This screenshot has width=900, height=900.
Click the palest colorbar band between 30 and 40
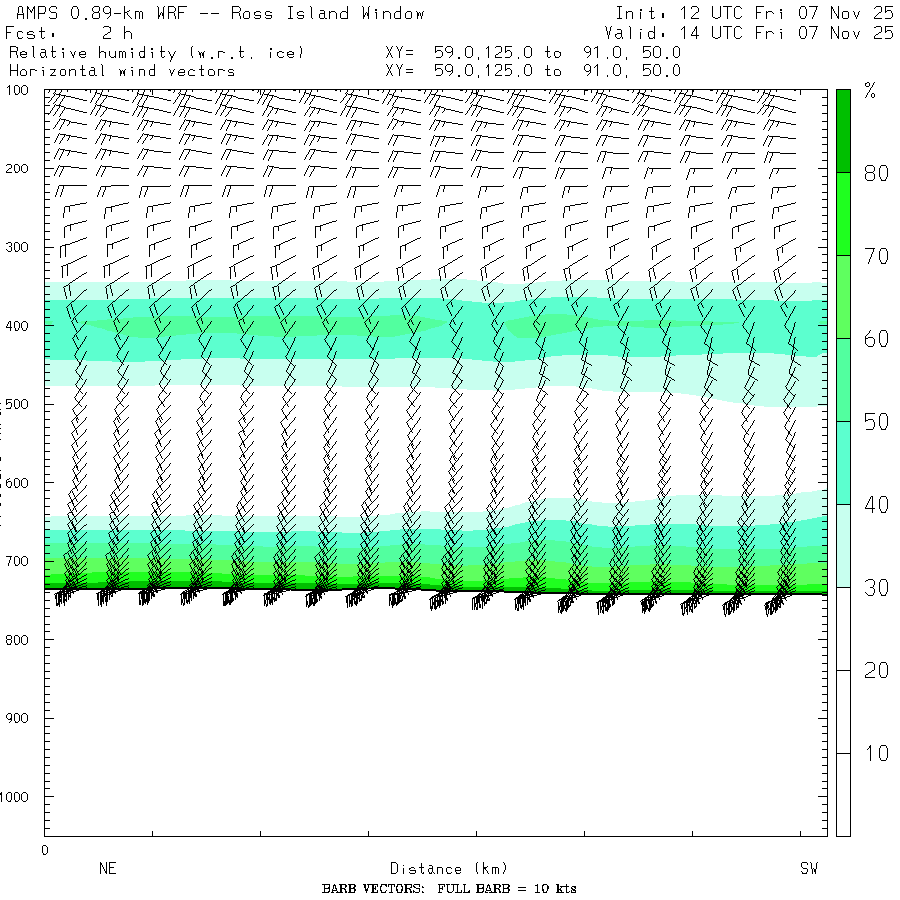click(x=843, y=545)
